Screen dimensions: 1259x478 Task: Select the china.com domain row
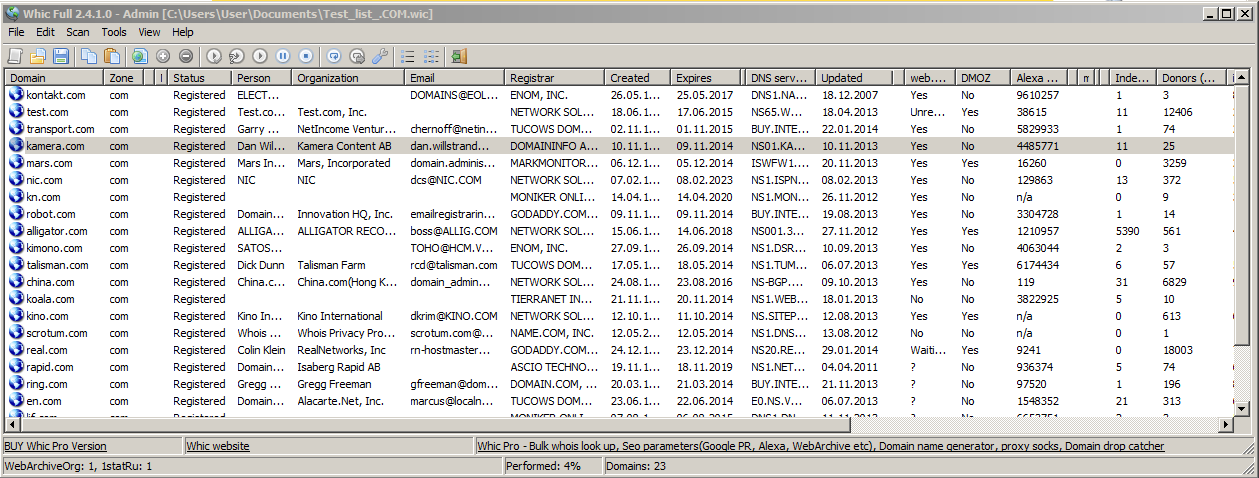(617, 282)
